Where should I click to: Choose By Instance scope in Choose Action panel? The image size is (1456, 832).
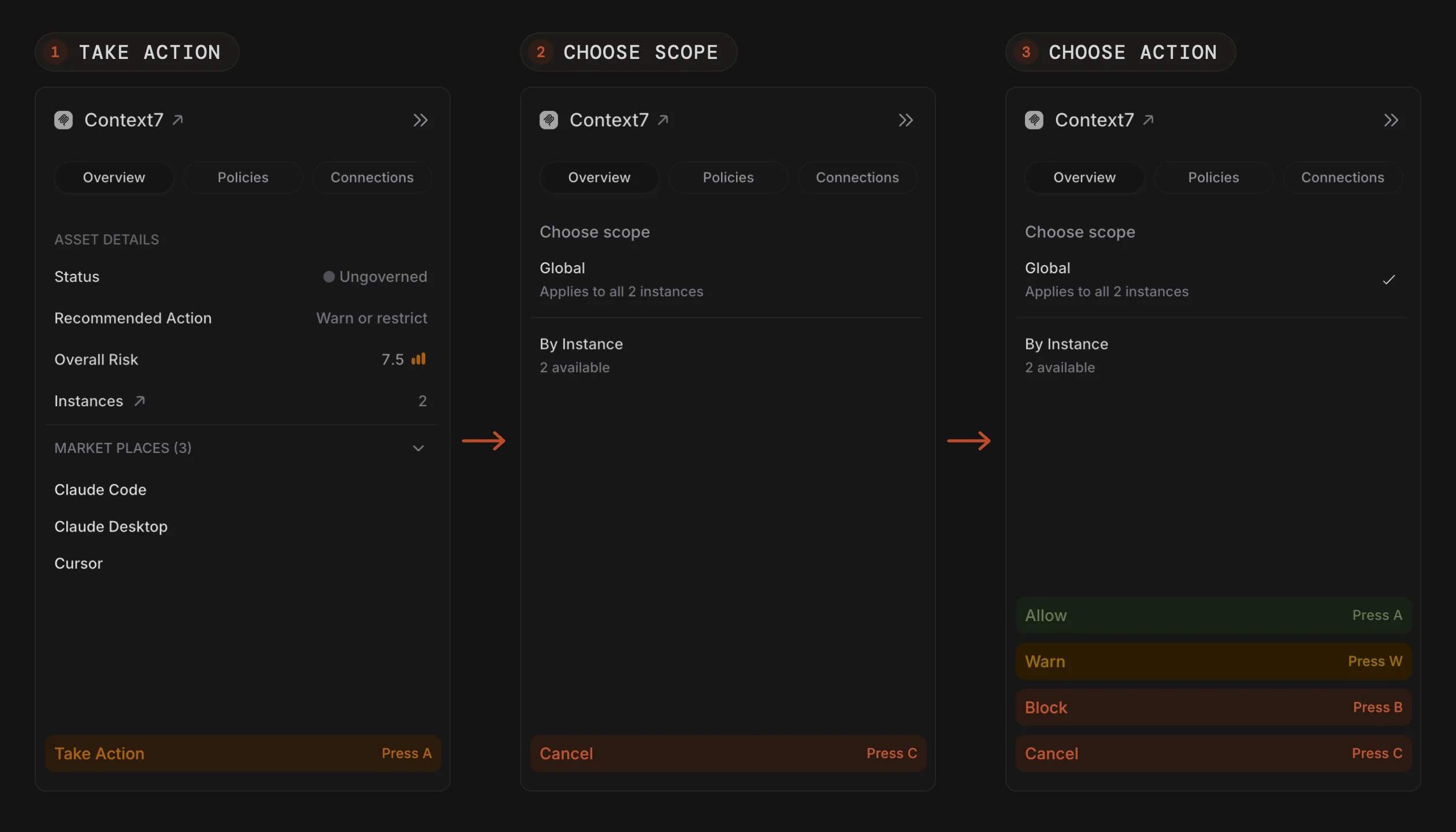1212,355
